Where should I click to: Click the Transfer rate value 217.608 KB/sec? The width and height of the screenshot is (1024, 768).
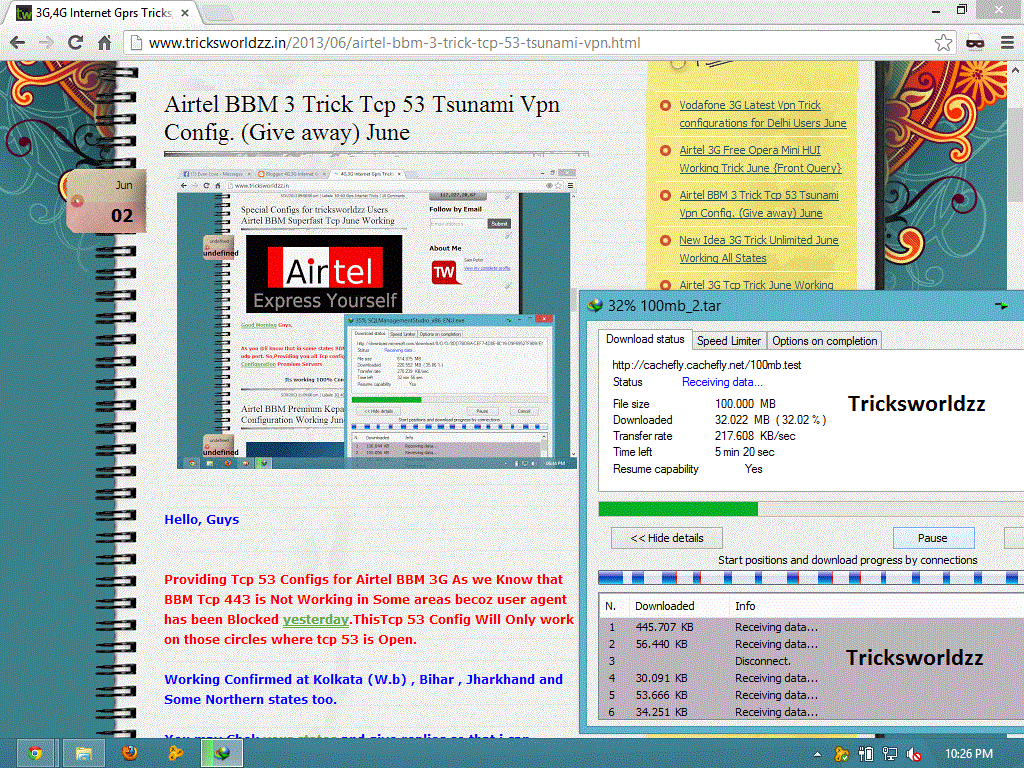pos(755,436)
